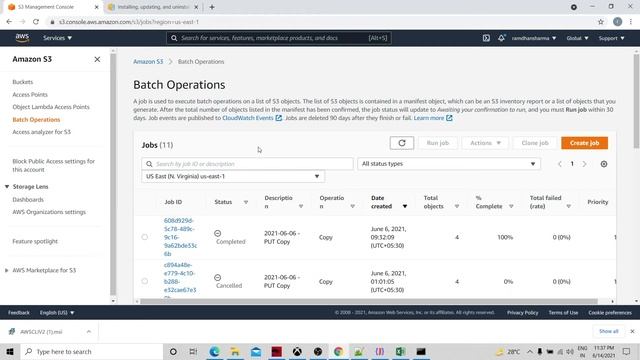Open Batch Operations in sidebar
Screen dimensions: 640x360
(36, 120)
